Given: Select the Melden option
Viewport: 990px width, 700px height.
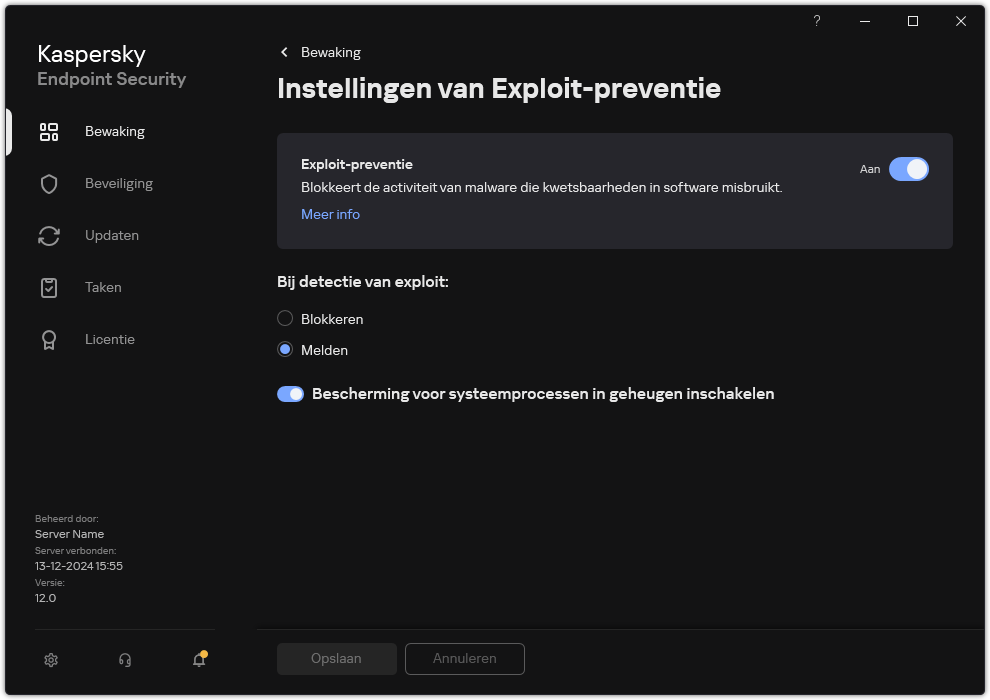Looking at the screenshot, I should click(x=284, y=350).
